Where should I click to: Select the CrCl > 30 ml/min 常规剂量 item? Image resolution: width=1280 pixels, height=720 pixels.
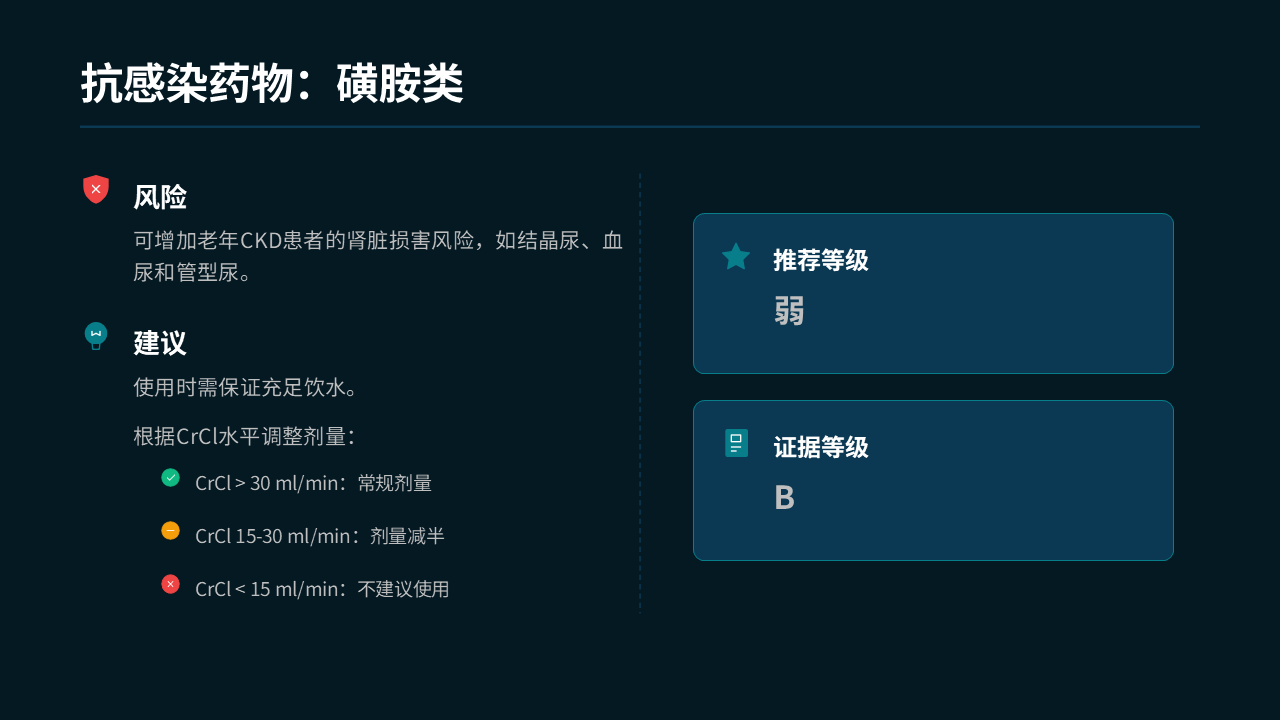coord(313,483)
